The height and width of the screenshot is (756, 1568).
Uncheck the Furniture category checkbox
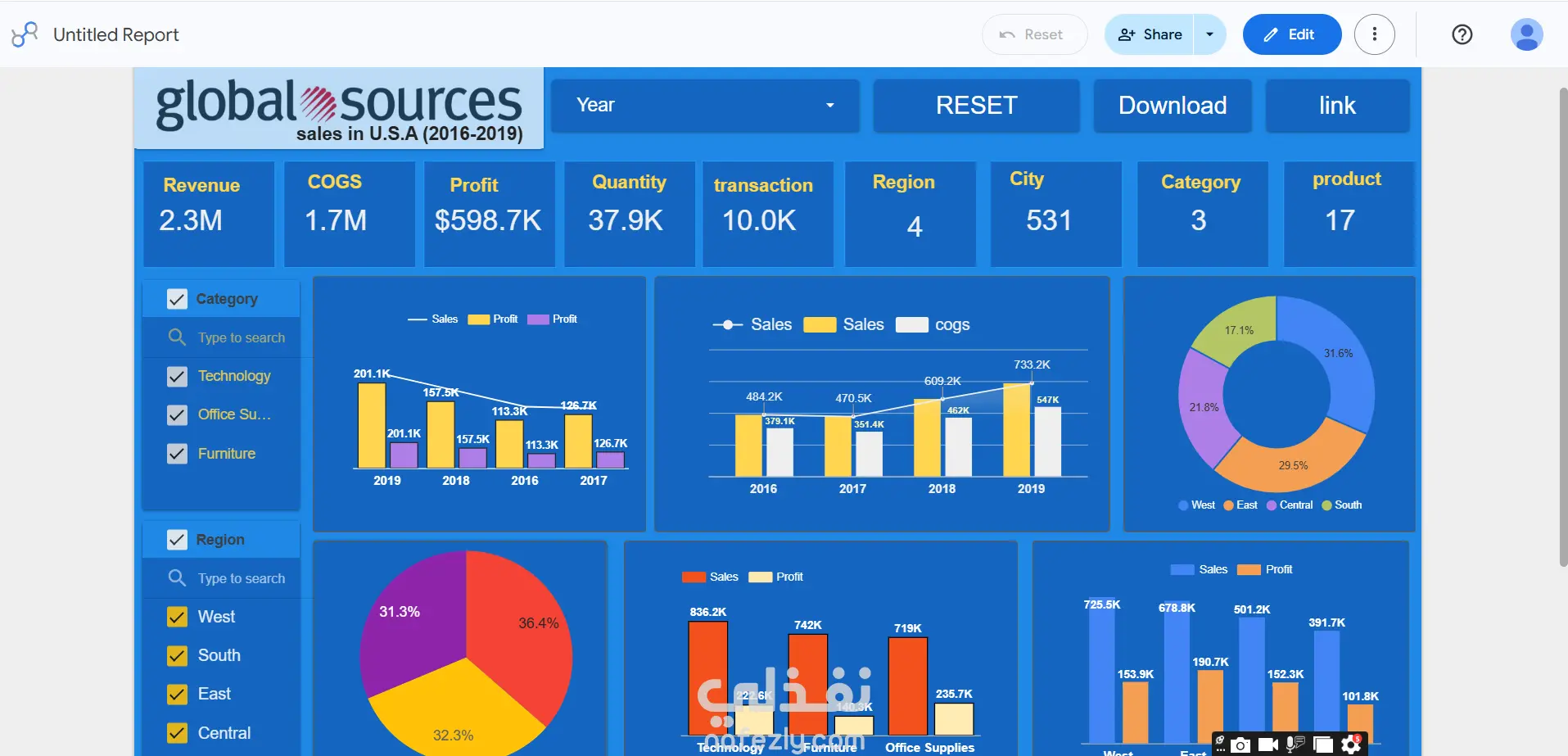pyautogui.click(x=177, y=454)
